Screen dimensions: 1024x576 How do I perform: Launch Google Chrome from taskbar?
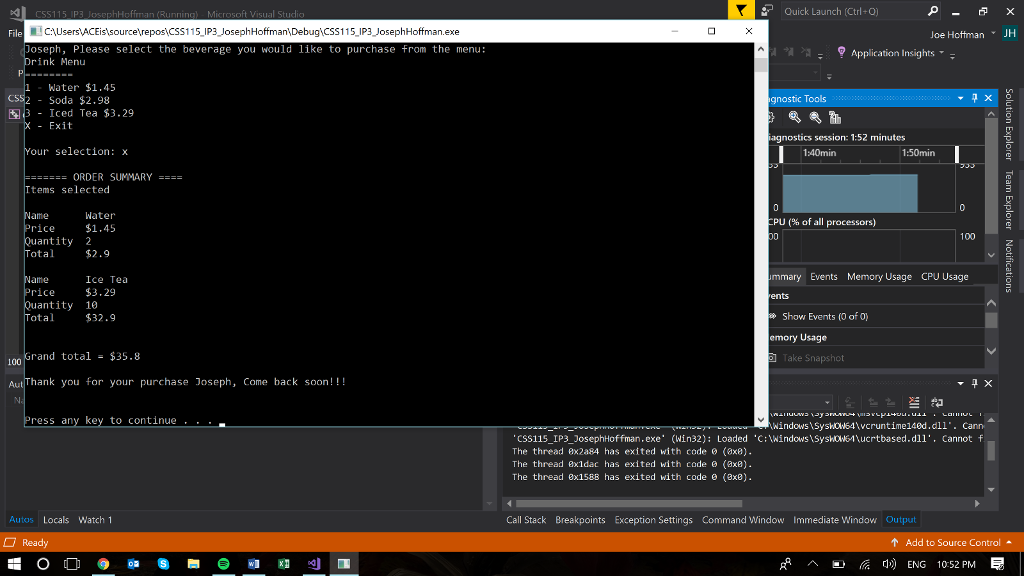point(103,564)
